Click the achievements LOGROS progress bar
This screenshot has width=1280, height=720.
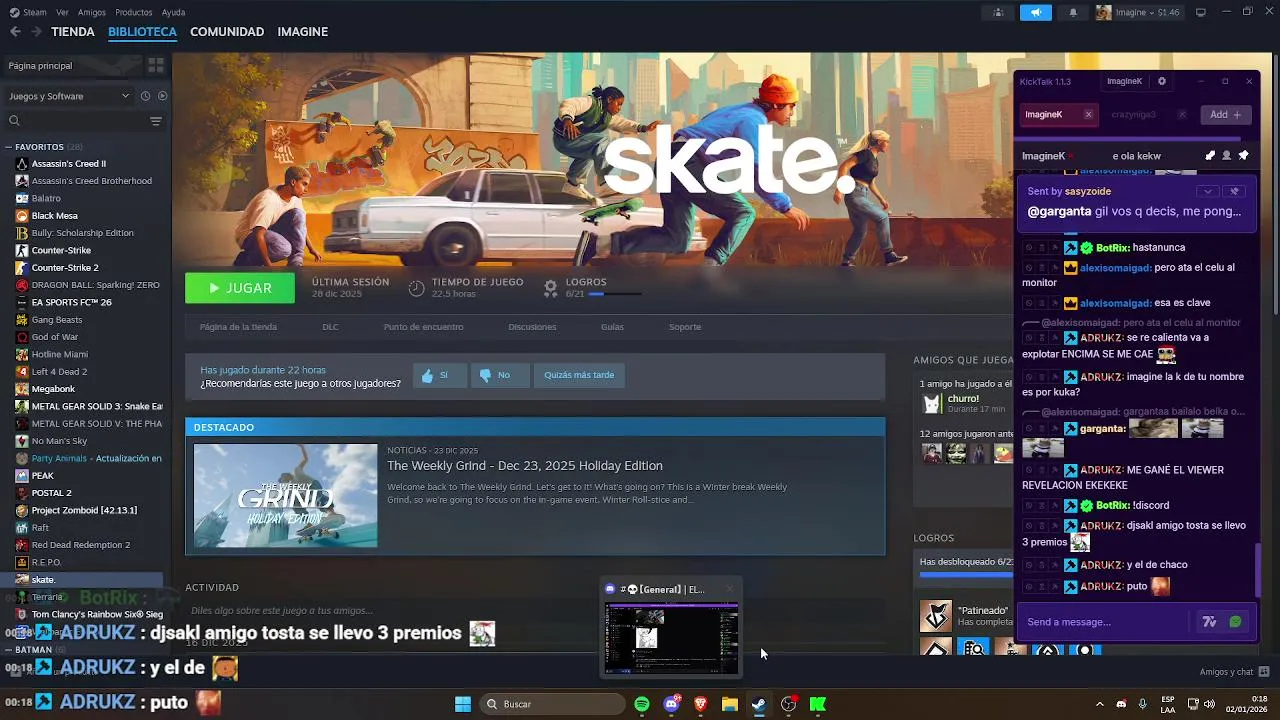pos(615,294)
